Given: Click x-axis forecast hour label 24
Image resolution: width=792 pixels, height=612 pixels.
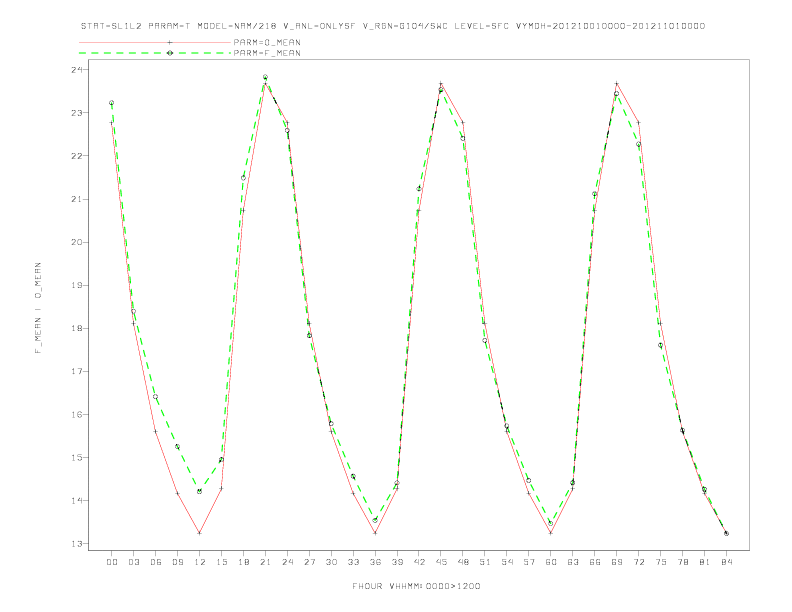Looking at the screenshot, I should pyautogui.click(x=287, y=562).
